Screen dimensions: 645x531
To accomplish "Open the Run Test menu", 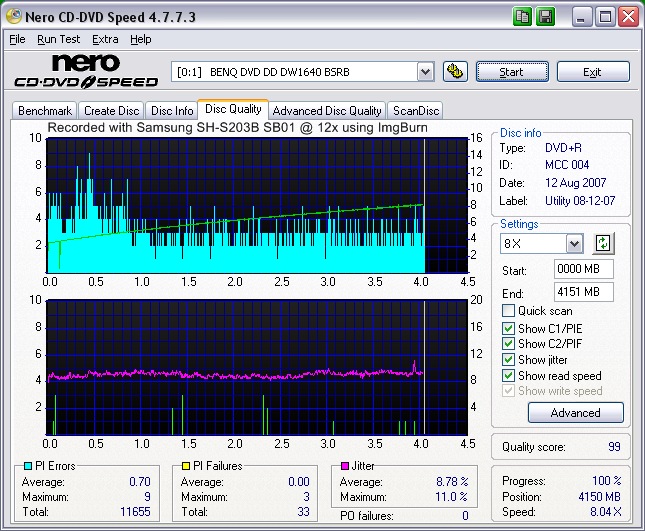I will tap(58, 39).
